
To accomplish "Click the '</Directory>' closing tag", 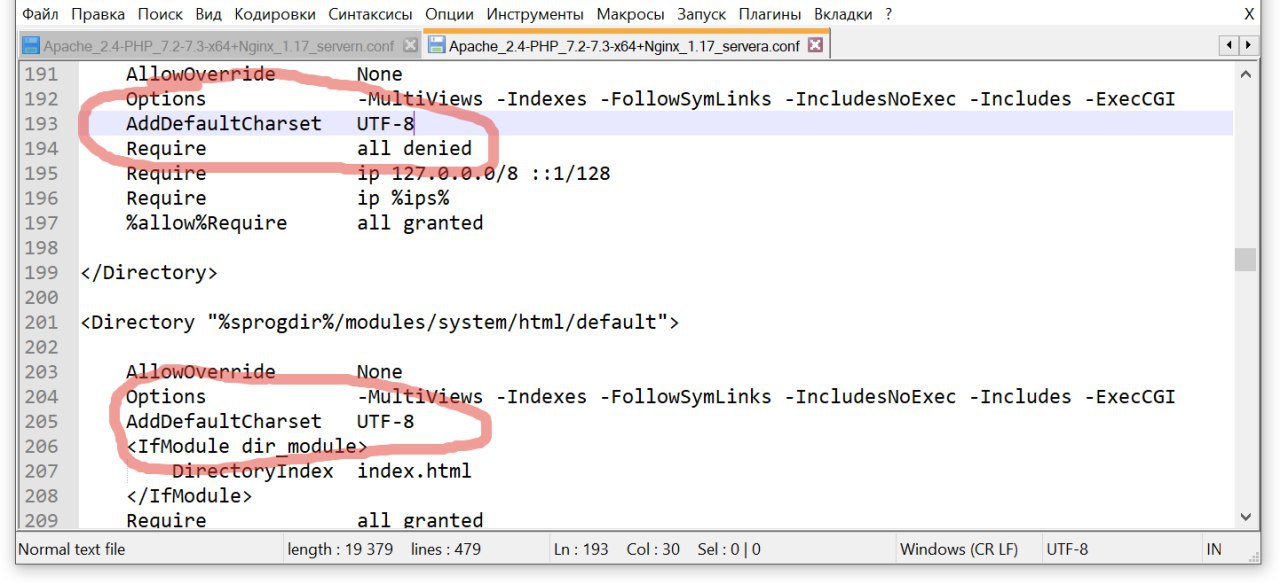I will point(149,272).
